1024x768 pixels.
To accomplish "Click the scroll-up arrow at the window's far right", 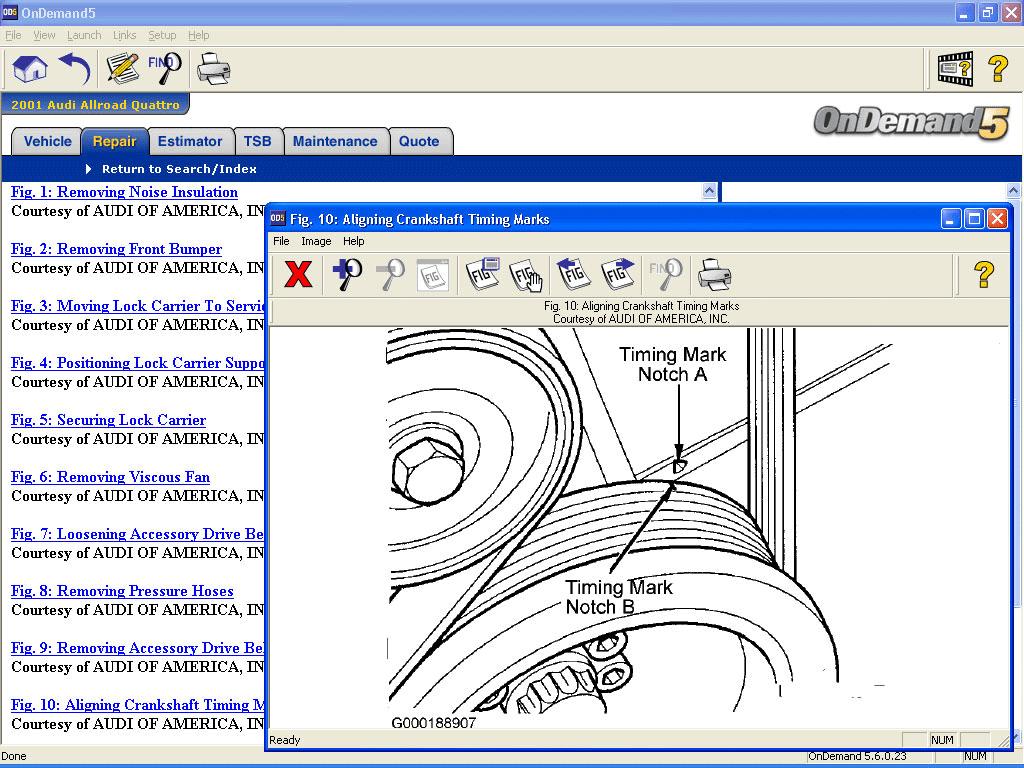I will [1014, 191].
